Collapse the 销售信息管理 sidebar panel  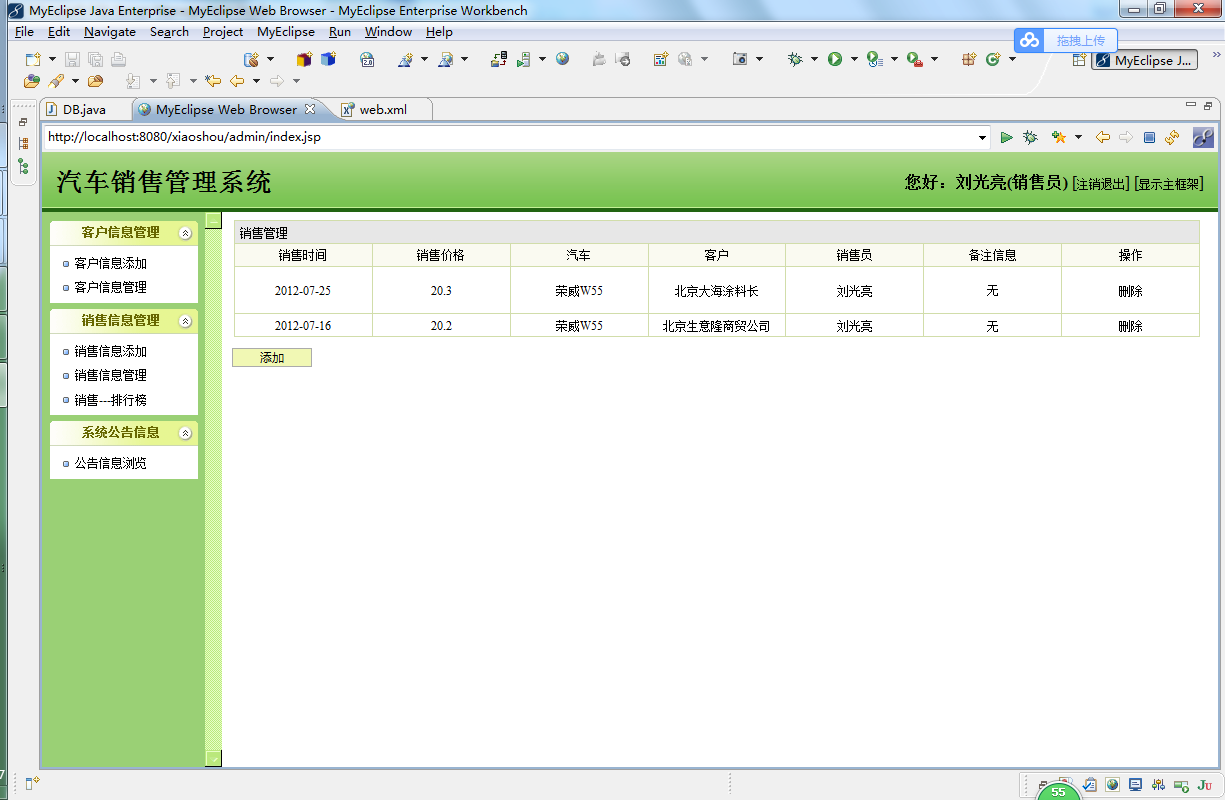click(185, 321)
